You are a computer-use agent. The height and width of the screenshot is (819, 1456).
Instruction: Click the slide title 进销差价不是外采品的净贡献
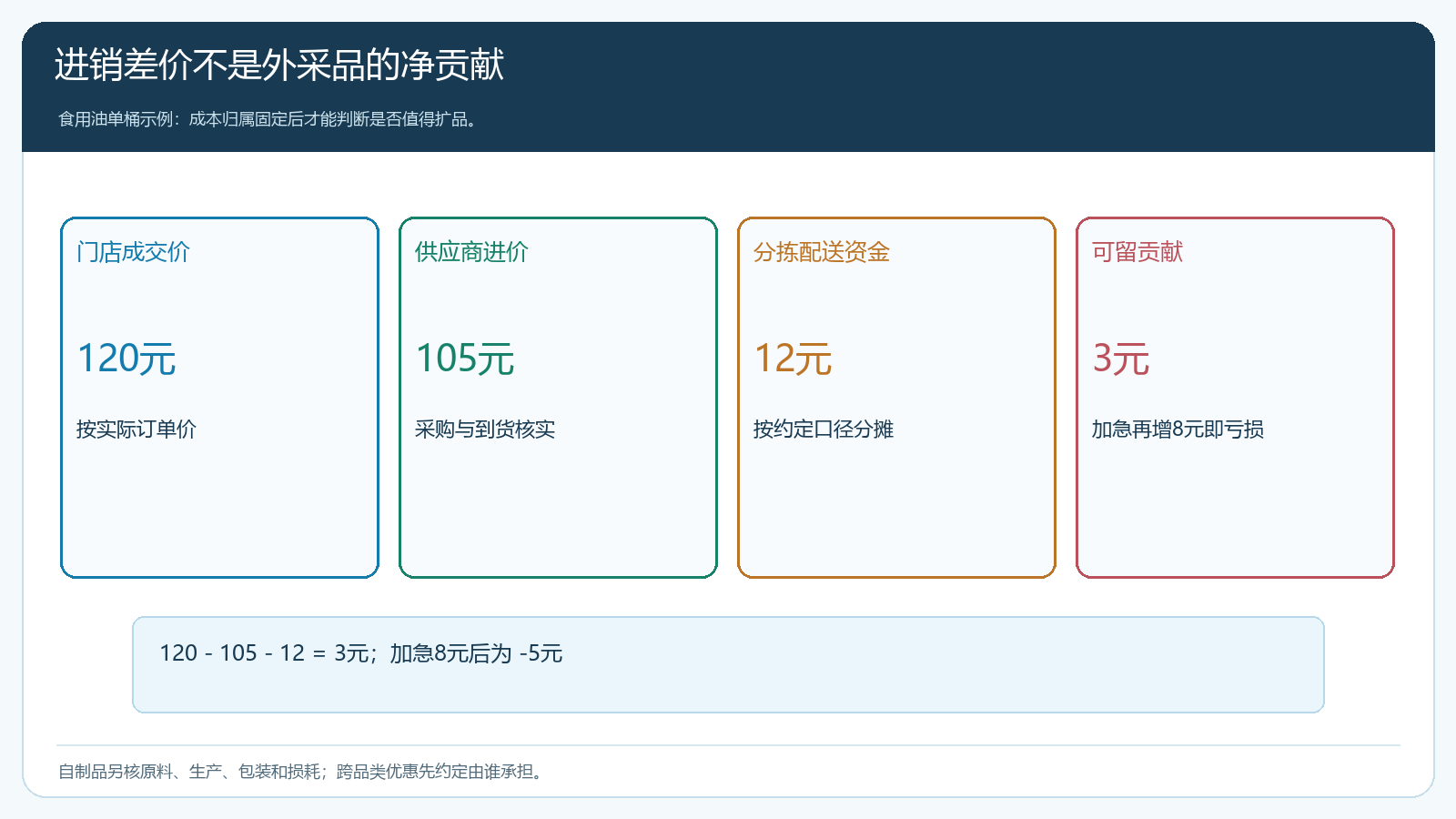point(279,65)
